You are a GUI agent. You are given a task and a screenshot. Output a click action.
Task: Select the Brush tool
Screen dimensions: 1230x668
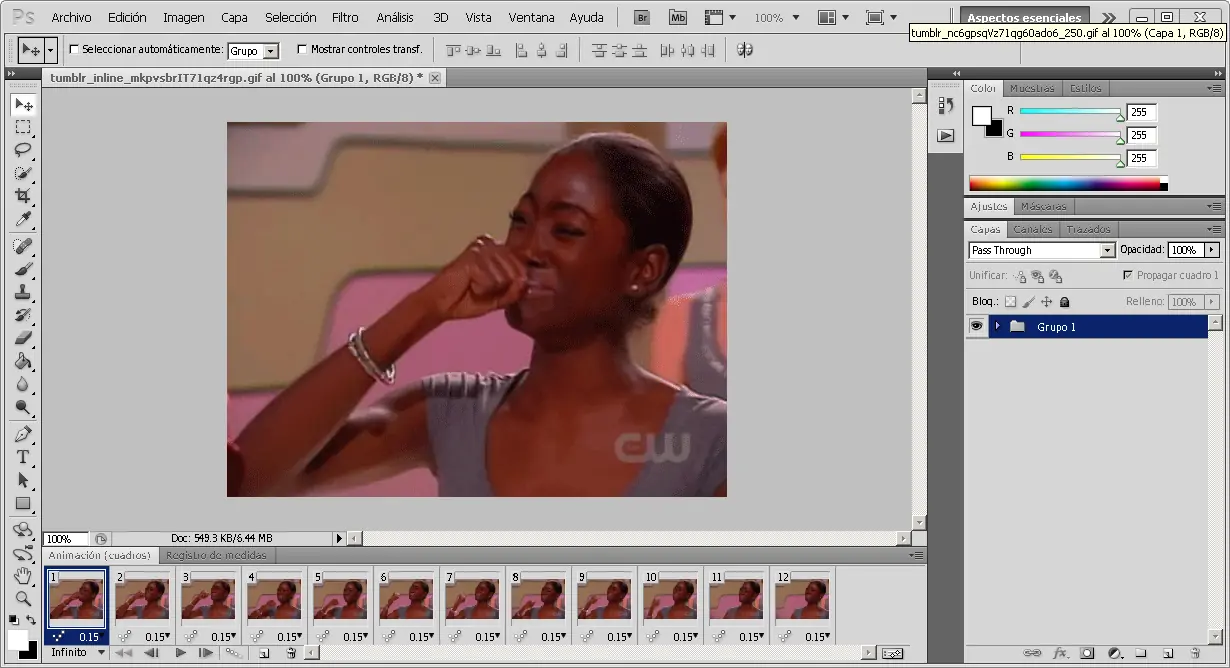[23, 269]
